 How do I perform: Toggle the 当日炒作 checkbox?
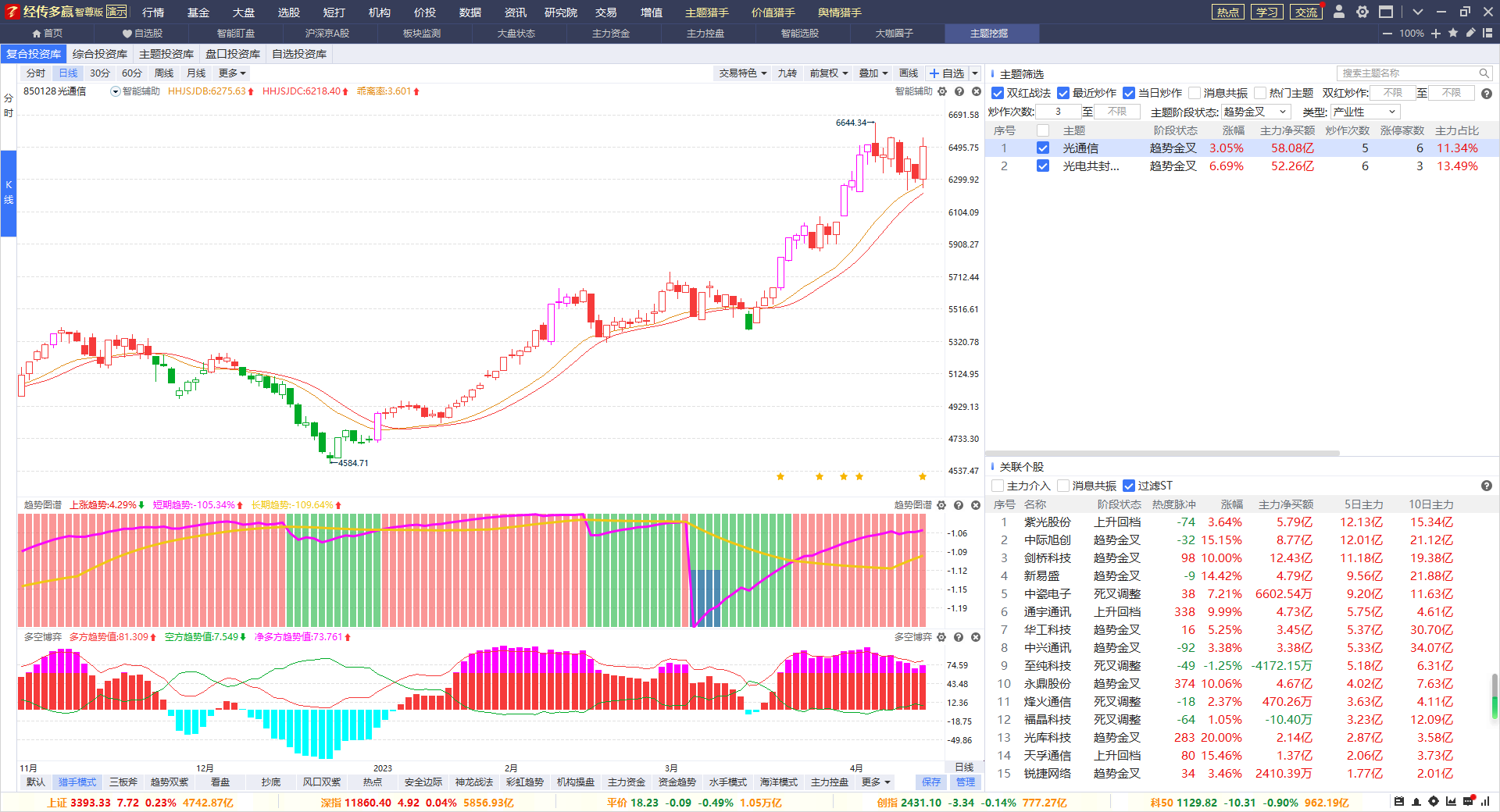coord(1129,93)
